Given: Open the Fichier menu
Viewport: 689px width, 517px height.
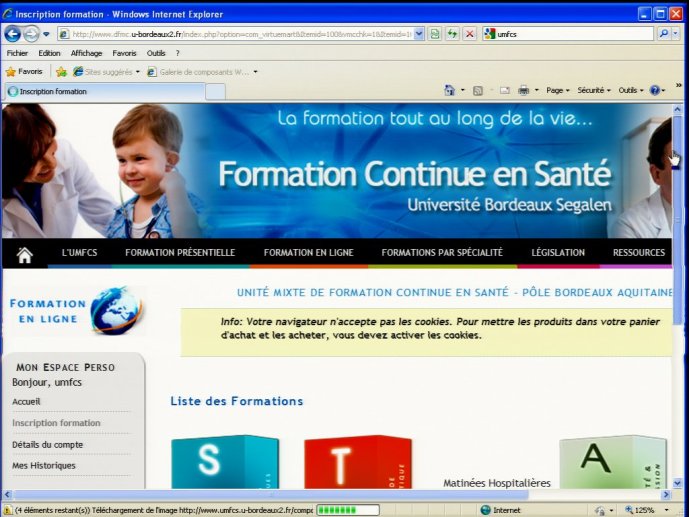Looking at the screenshot, I should 17,53.
